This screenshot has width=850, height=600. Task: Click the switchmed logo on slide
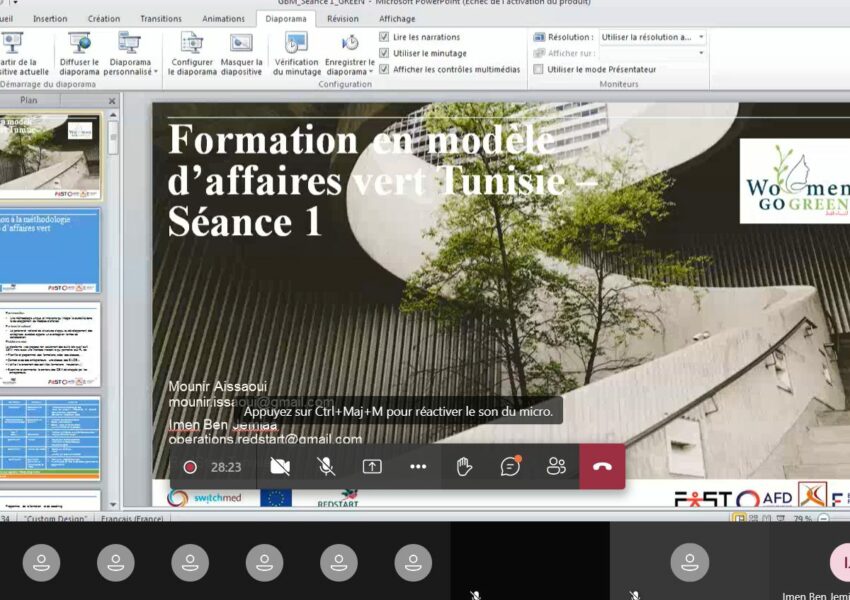(204, 498)
